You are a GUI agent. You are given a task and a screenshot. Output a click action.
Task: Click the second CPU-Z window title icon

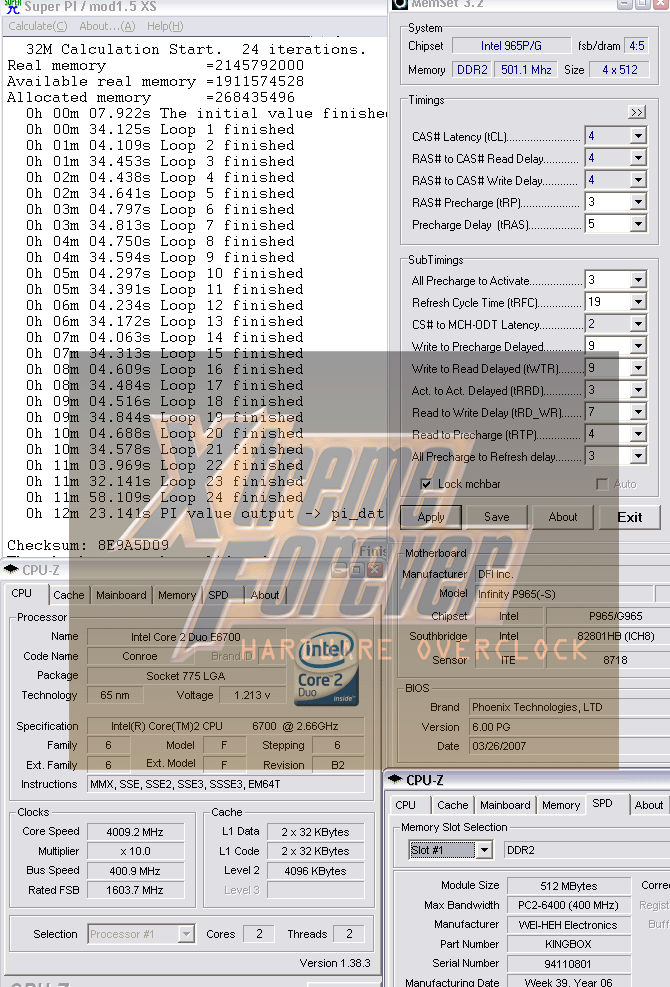[395, 779]
